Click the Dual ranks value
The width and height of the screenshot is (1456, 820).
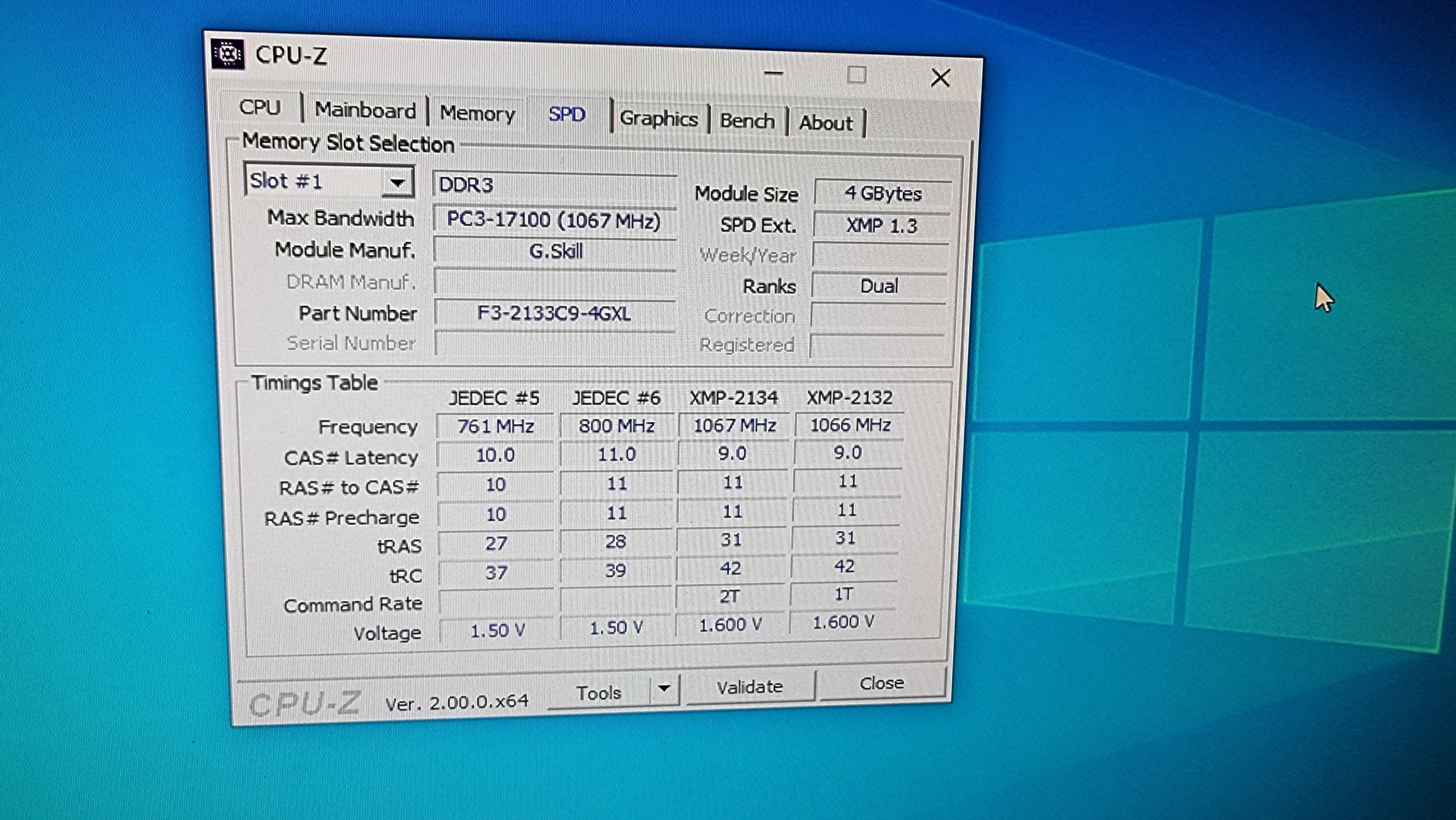click(879, 286)
